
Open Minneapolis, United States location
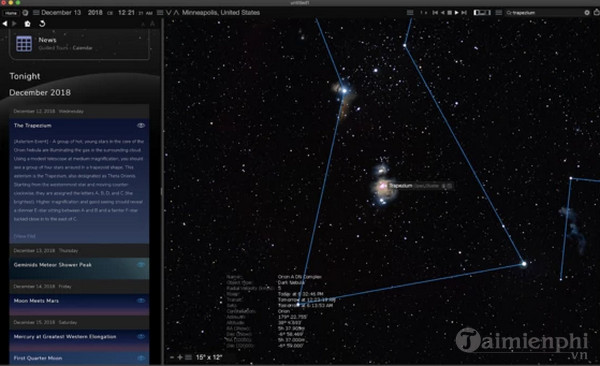point(221,13)
